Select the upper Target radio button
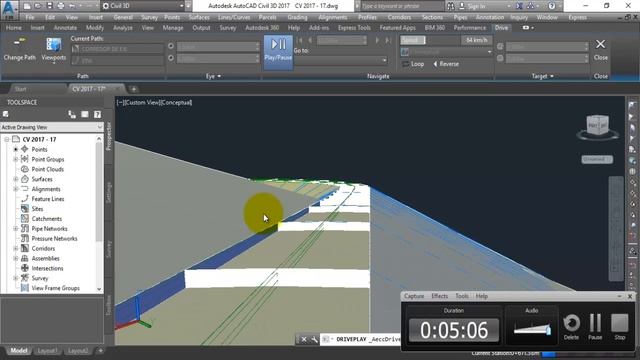640x360 pixels. (x=500, y=47)
